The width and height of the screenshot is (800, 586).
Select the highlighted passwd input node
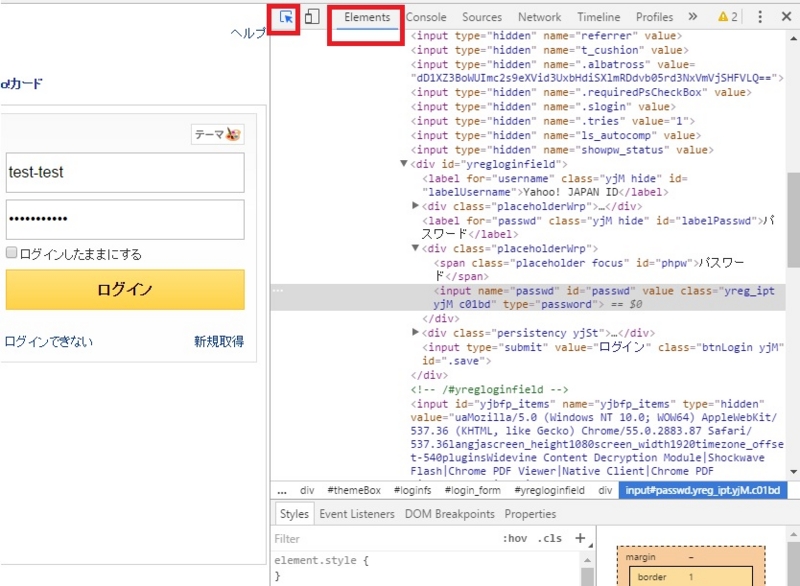528,297
